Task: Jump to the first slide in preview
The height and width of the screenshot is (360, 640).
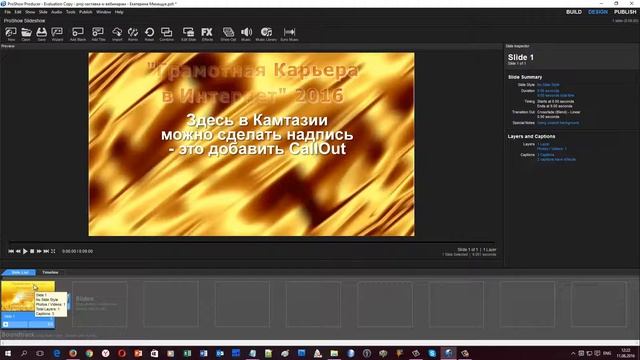Action: pyautogui.click(x=11, y=251)
